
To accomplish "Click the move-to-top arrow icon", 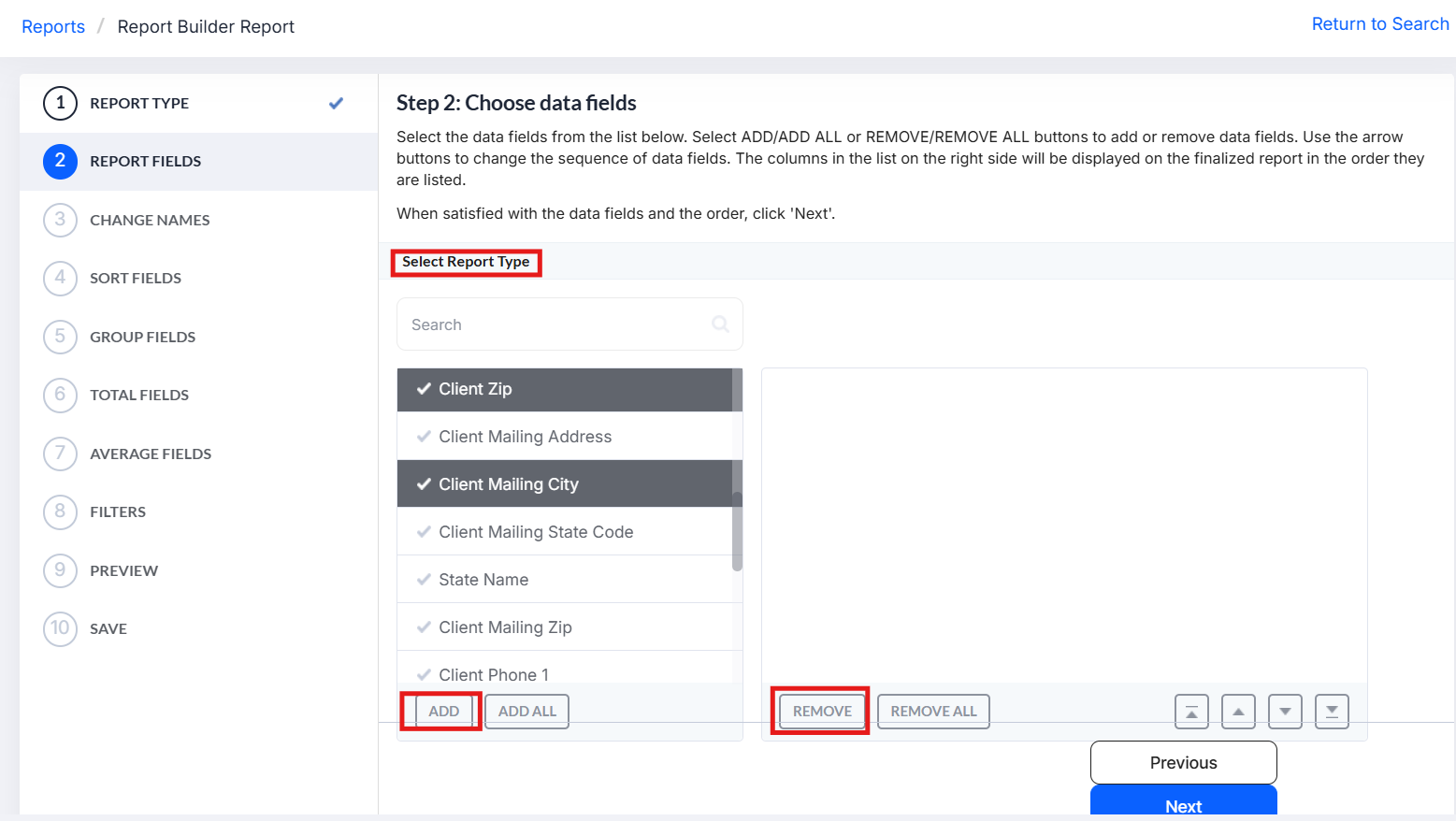I will pos(1191,712).
